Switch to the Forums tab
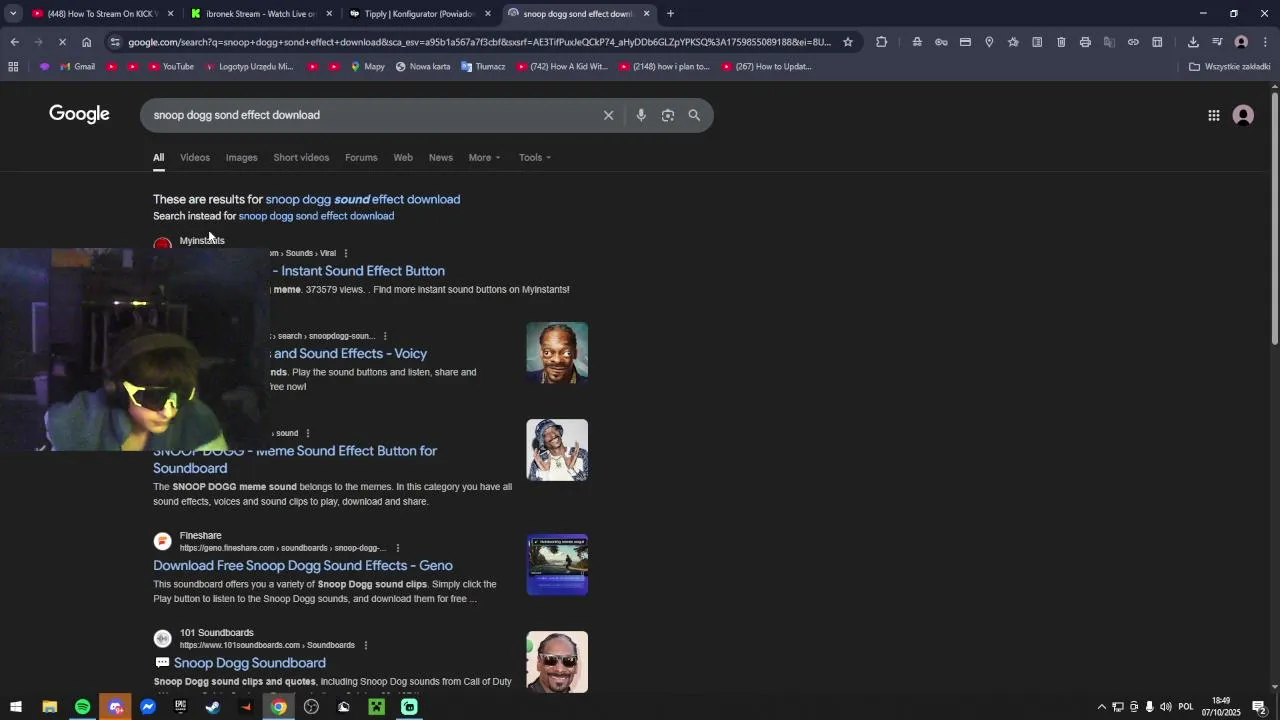 pyautogui.click(x=361, y=158)
